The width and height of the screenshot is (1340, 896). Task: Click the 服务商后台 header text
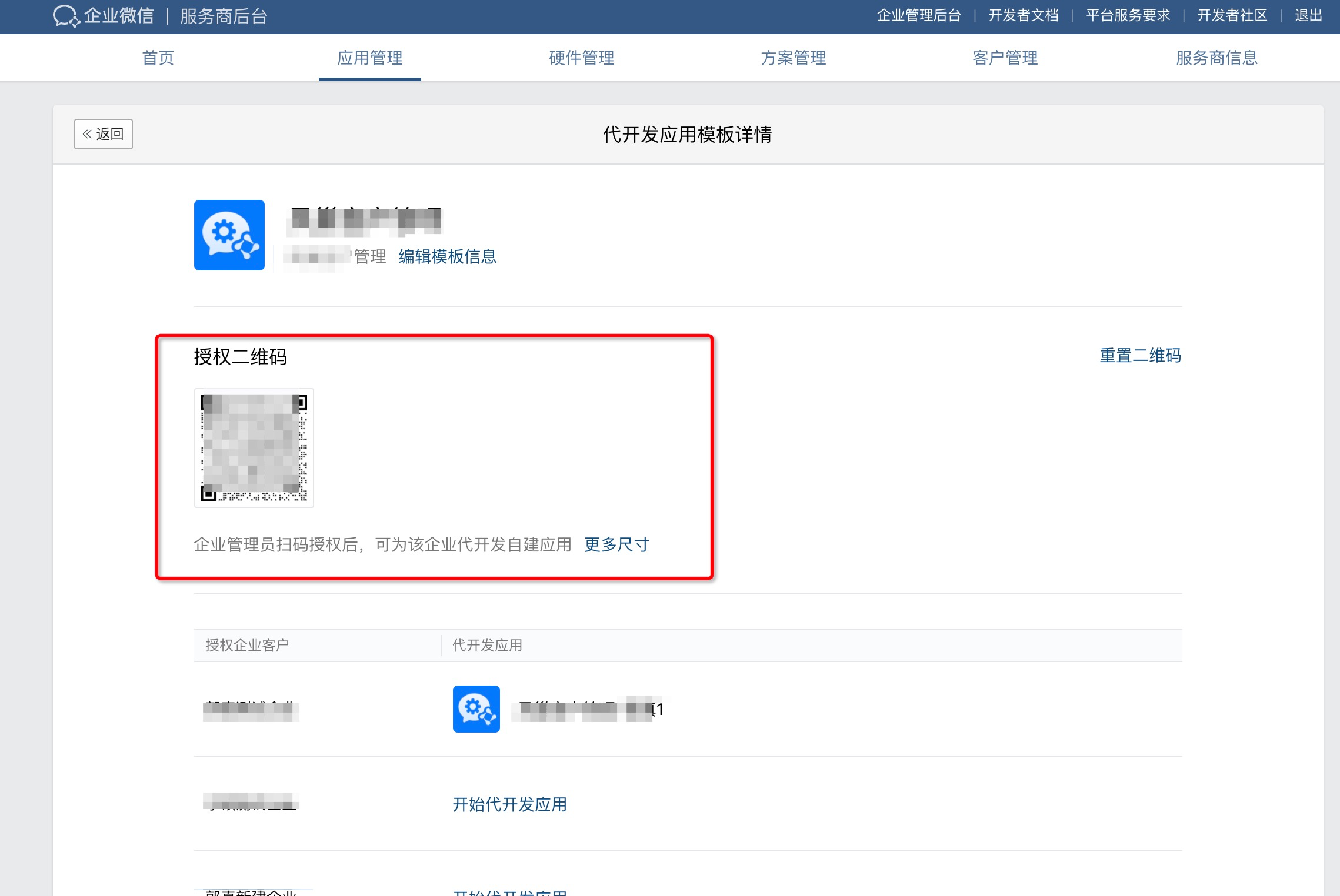tap(224, 16)
